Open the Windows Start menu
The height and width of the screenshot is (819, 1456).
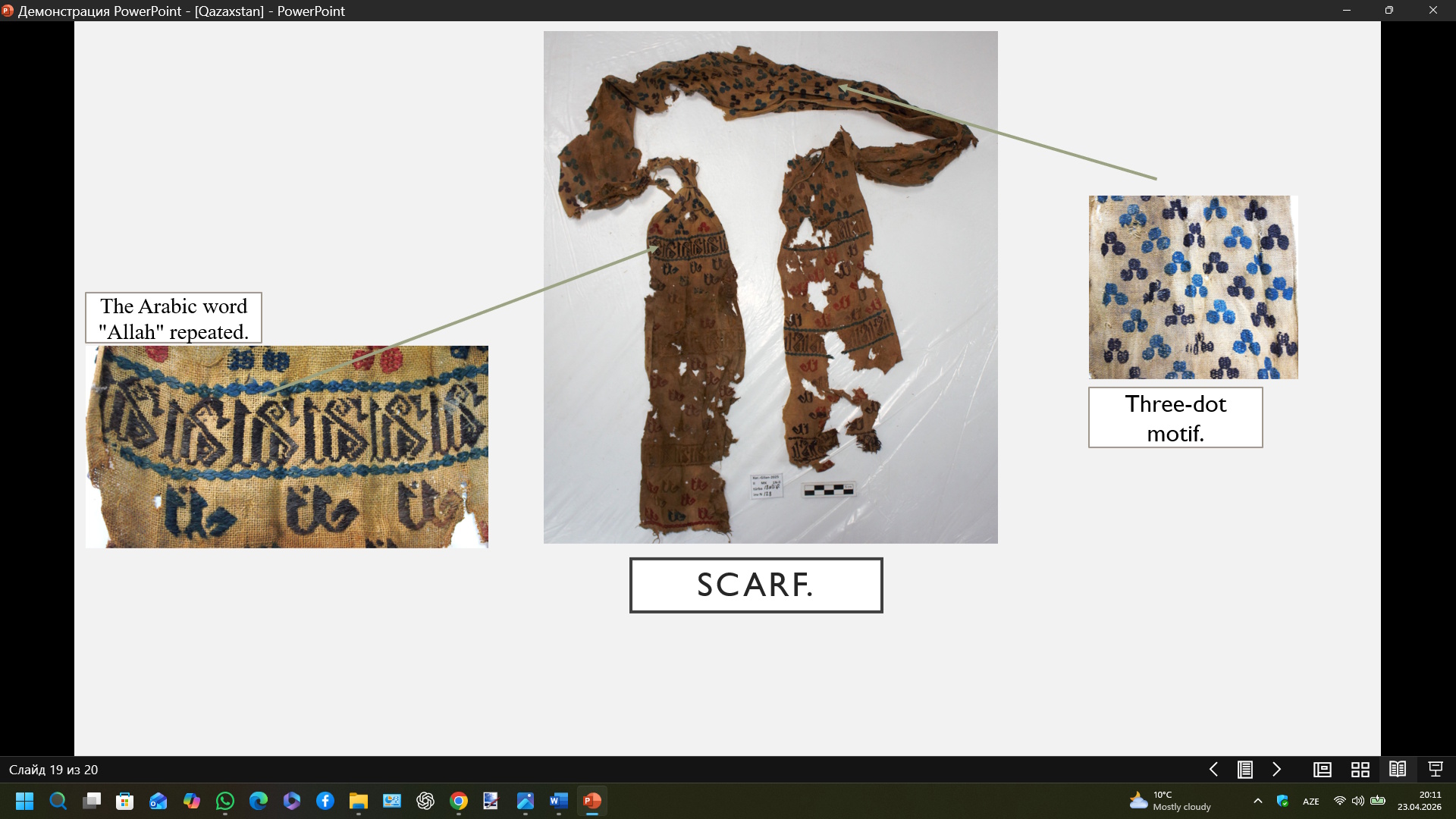click(x=25, y=801)
